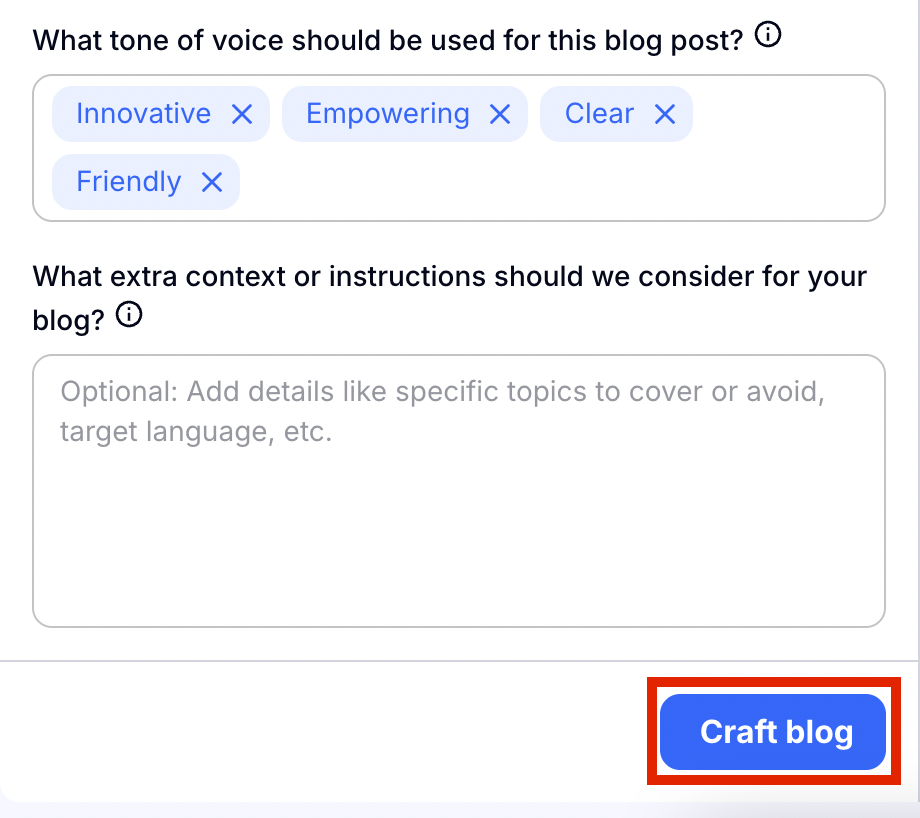Select the Innovative tag label

point(143,114)
